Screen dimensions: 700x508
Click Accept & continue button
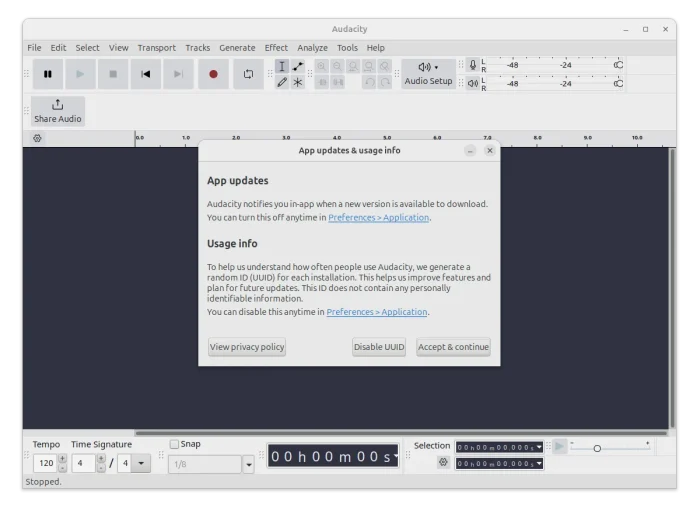[x=454, y=347]
